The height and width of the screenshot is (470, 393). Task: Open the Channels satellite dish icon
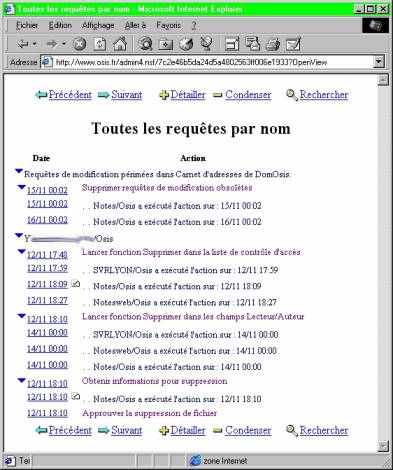coord(206,44)
